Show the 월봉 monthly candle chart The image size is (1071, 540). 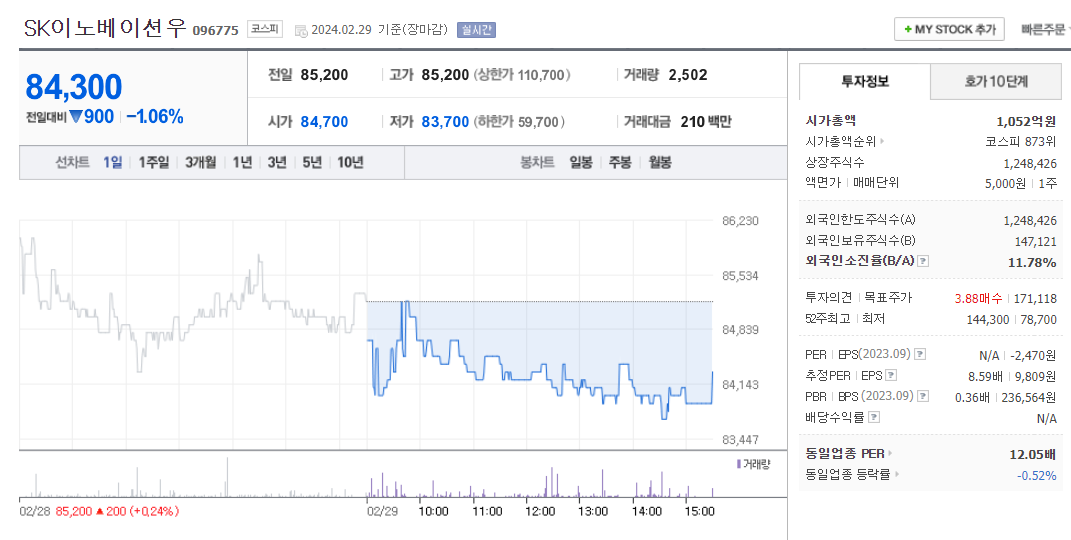tap(660, 162)
